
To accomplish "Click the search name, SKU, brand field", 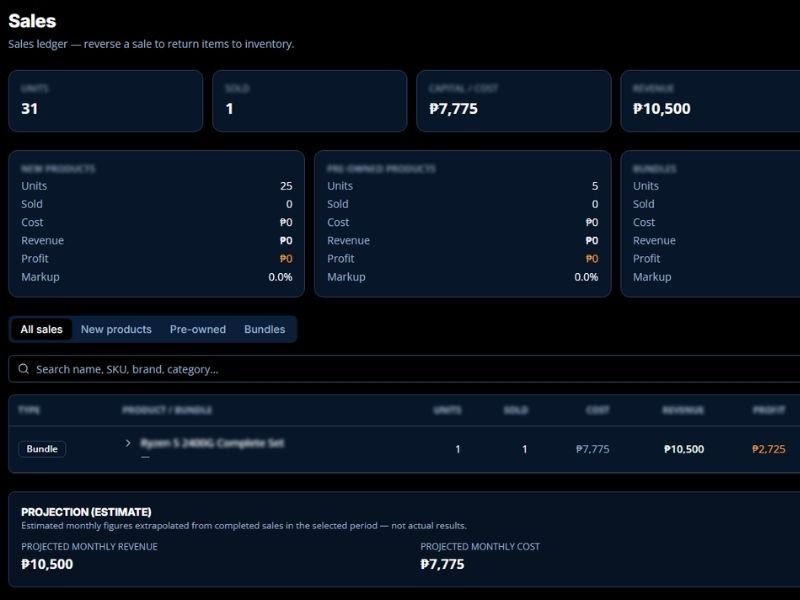I will [404, 369].
